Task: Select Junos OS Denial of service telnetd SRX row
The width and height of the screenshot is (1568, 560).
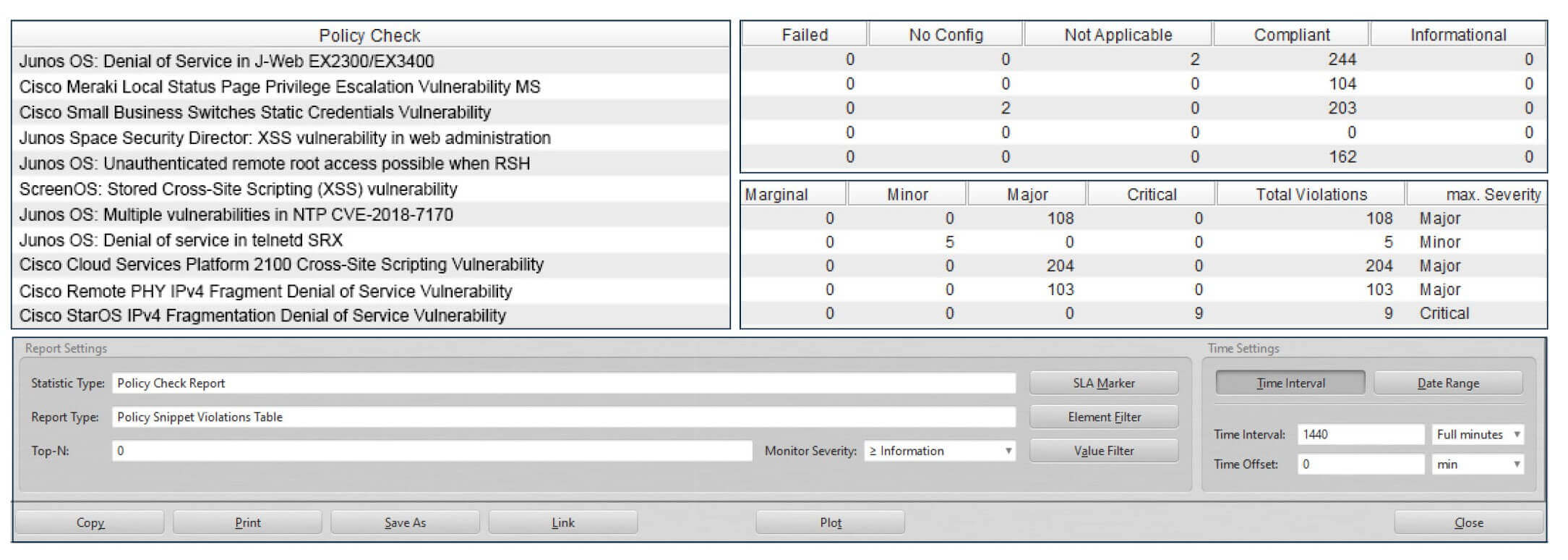Action: [371, 239]
